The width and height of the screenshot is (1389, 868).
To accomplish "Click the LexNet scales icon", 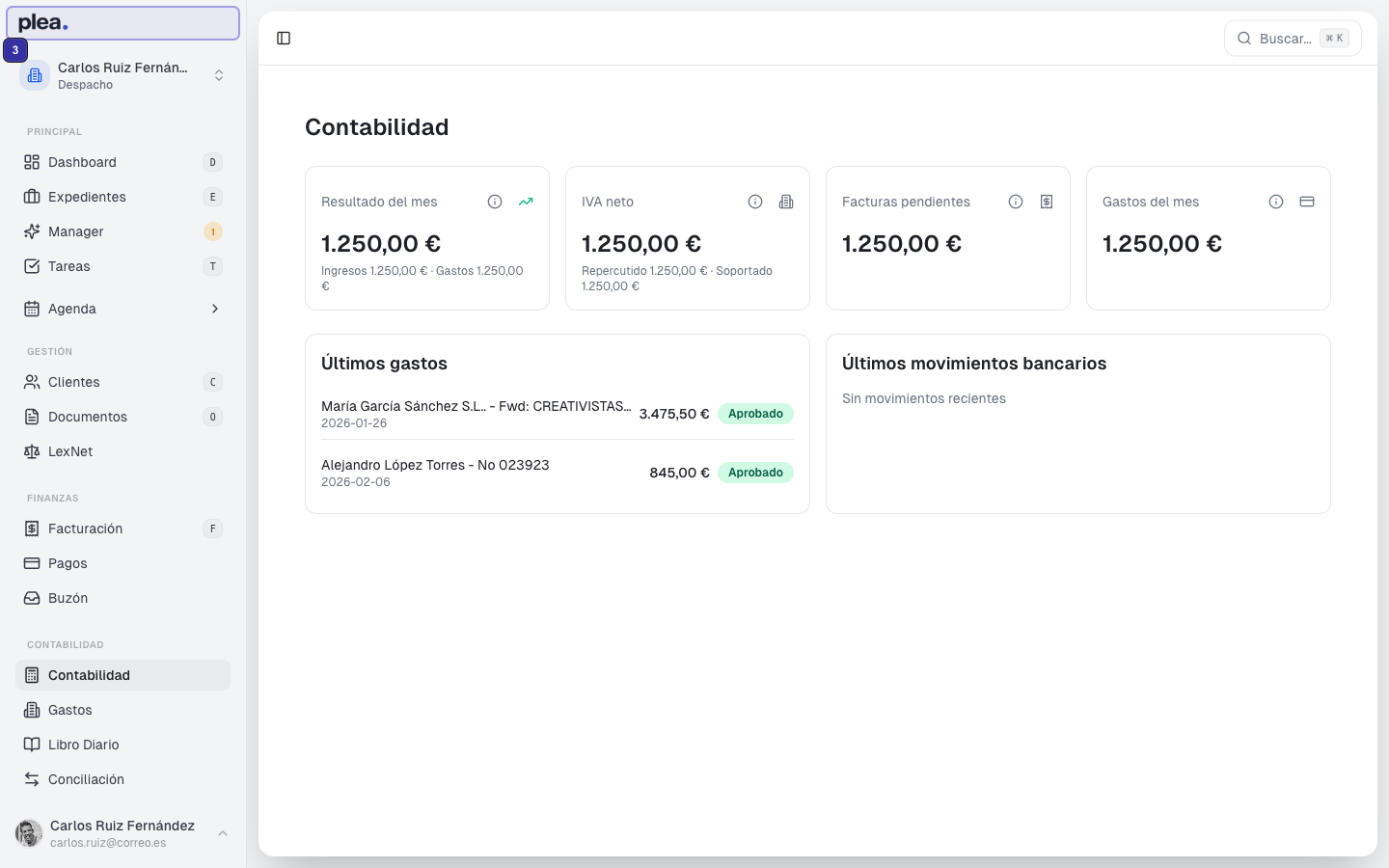I will click(32, 451).
